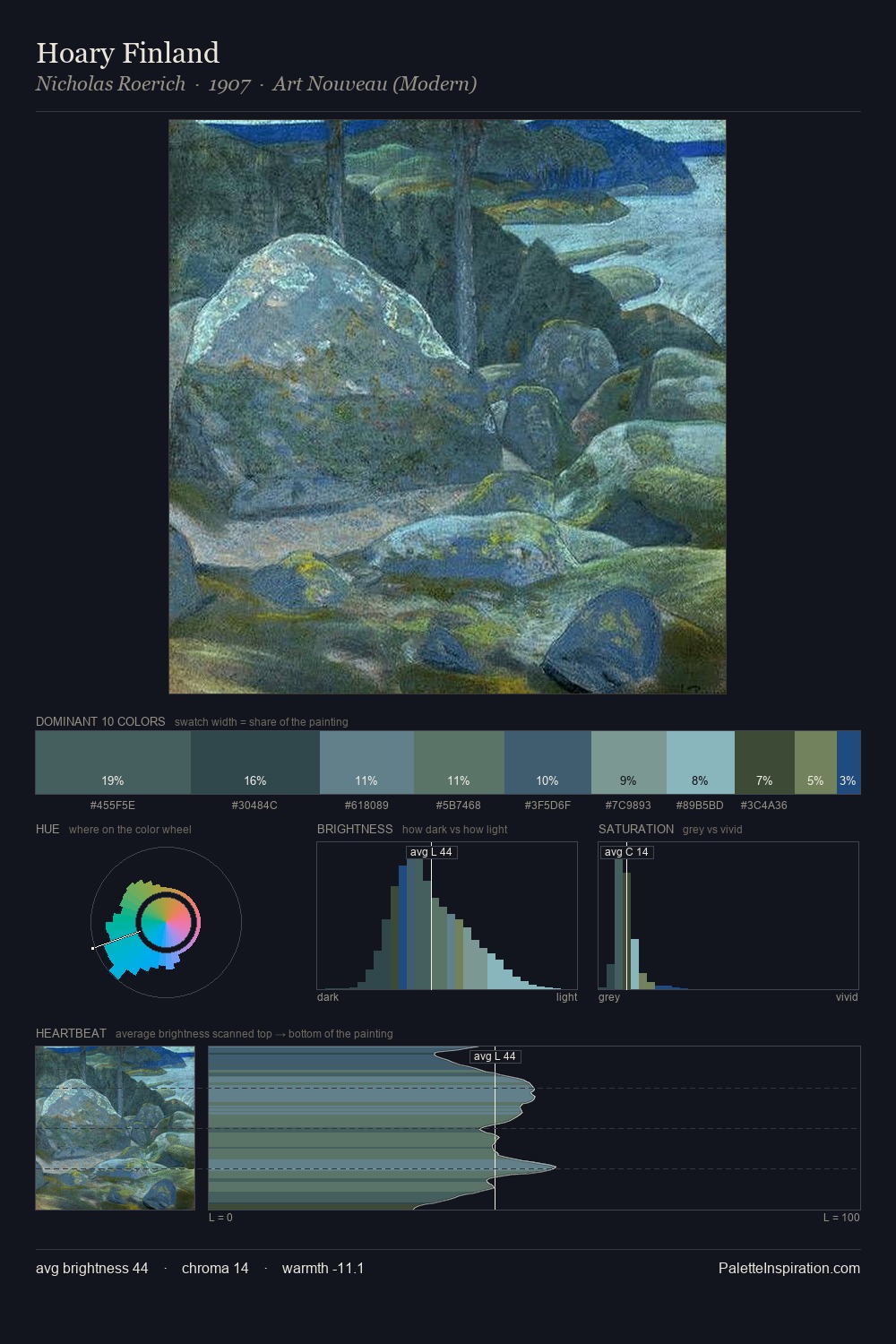Click hex code #89B5BD
This screenshot has height=1344, width=896.
[x=700, y=806]
